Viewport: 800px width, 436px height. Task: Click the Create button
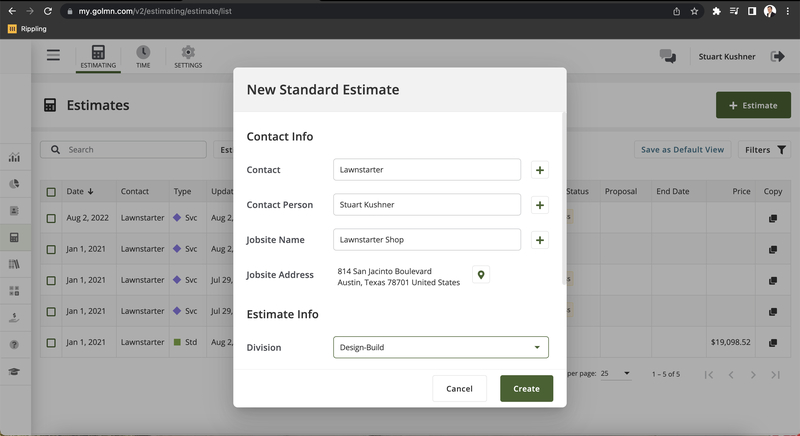point(527,389)
